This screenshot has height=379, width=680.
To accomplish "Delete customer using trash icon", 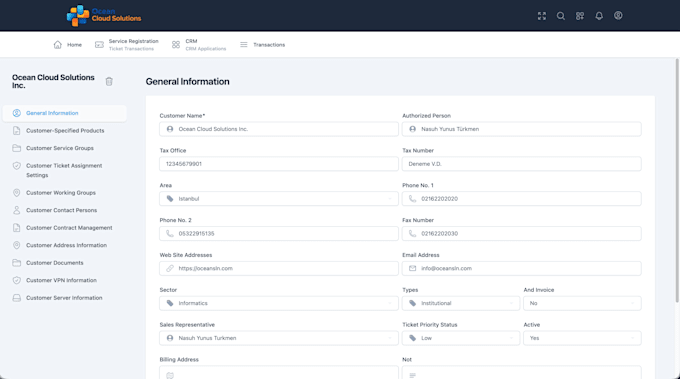I will click(109, 81).
